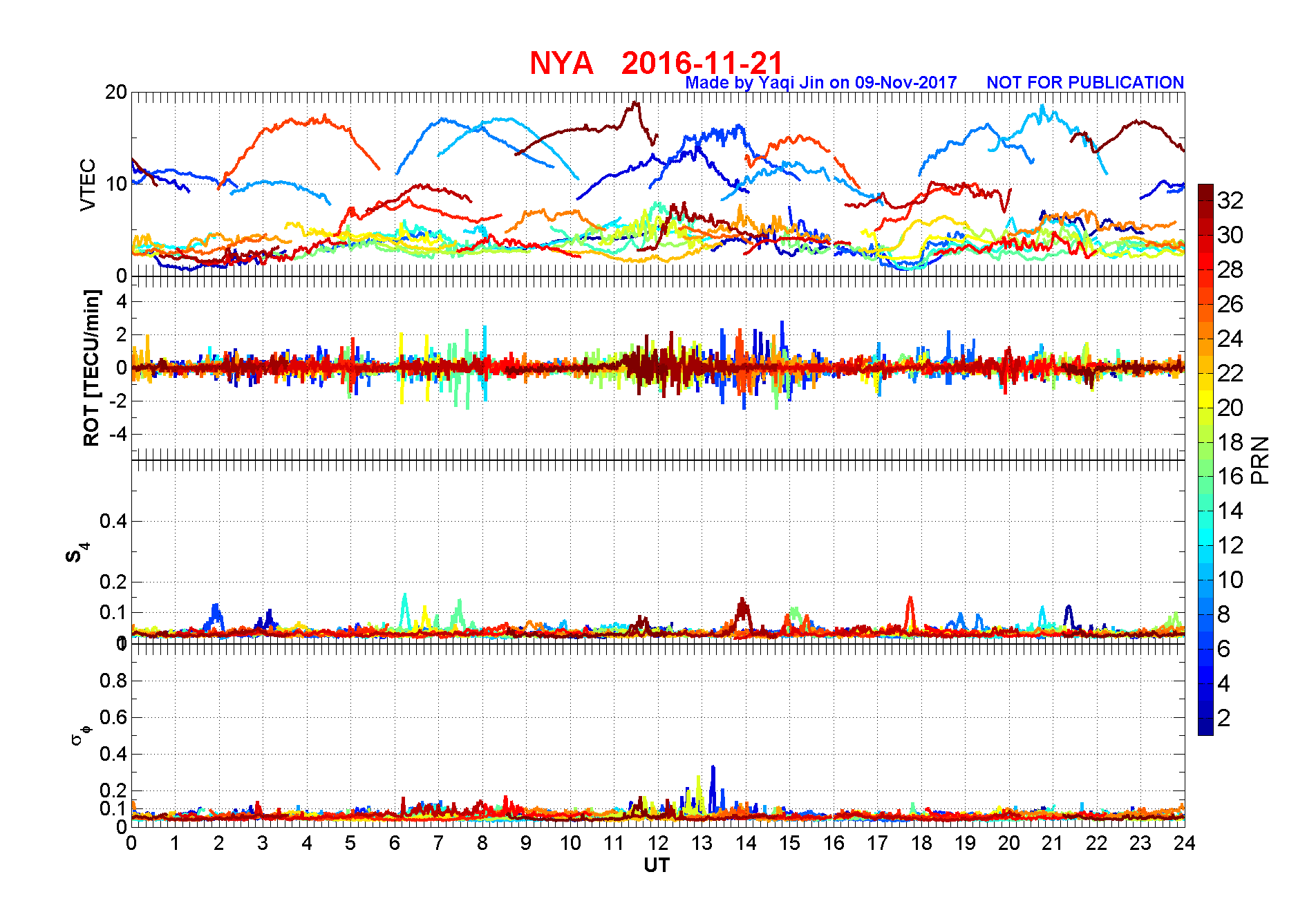
Task: Click colorbar tick label 30
Action: (1230, 235)
